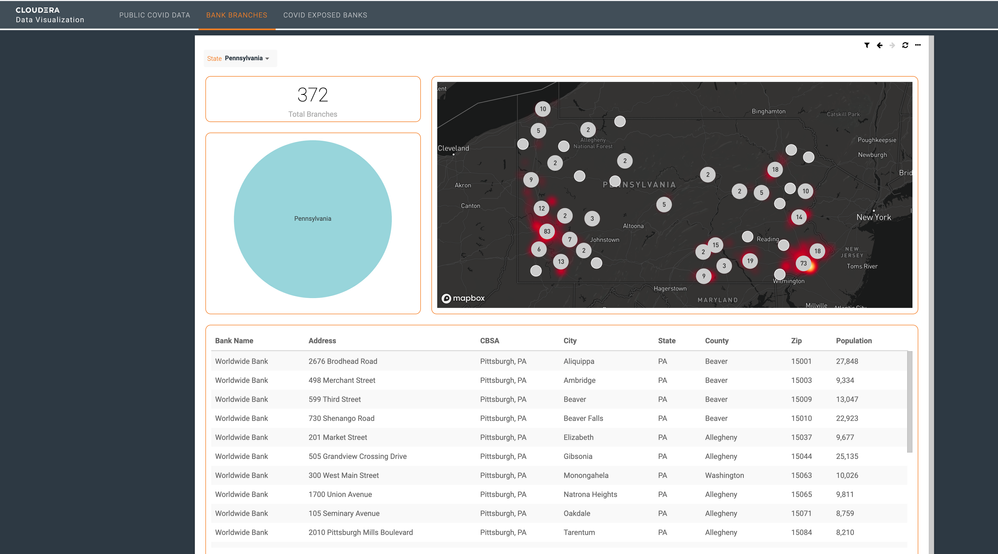The width and height of the screenshot is (998, 554).
Task: Open the Covid Exposed Banks tab
Action: pyautogui.click(x=325, y=15)
